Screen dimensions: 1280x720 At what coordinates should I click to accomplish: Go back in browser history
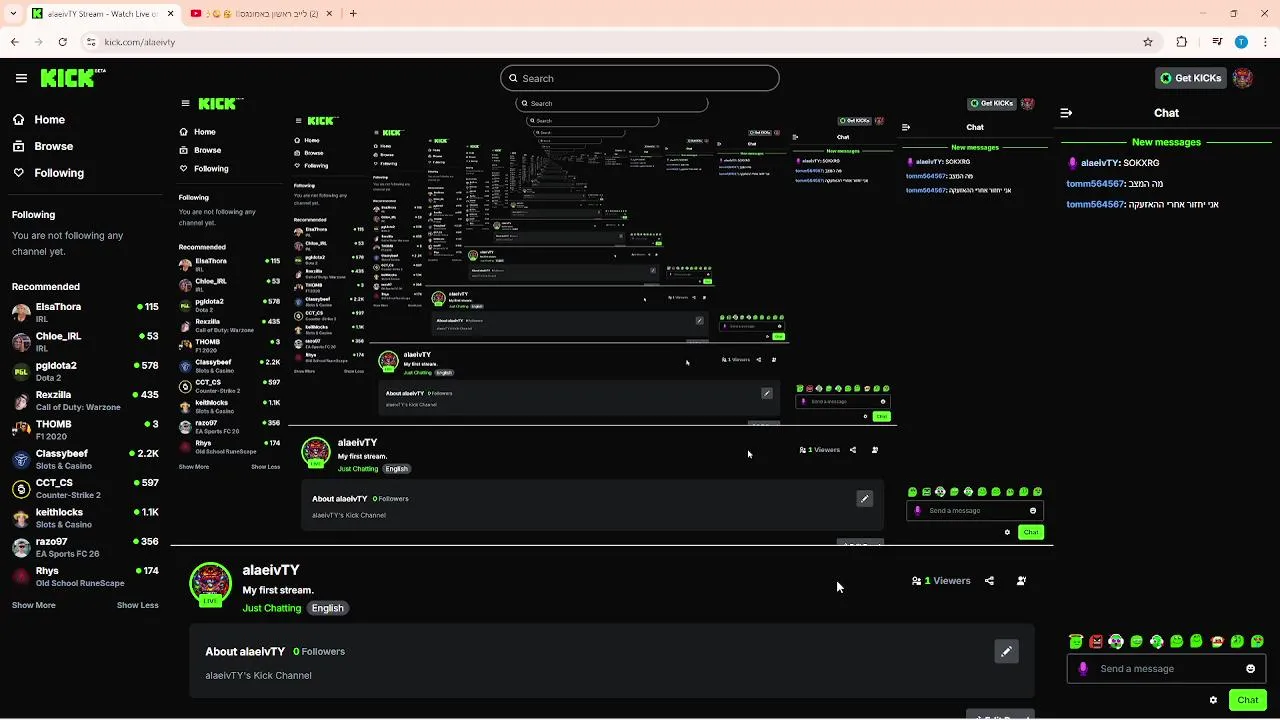pyautogui.click(x=14, y=42)
